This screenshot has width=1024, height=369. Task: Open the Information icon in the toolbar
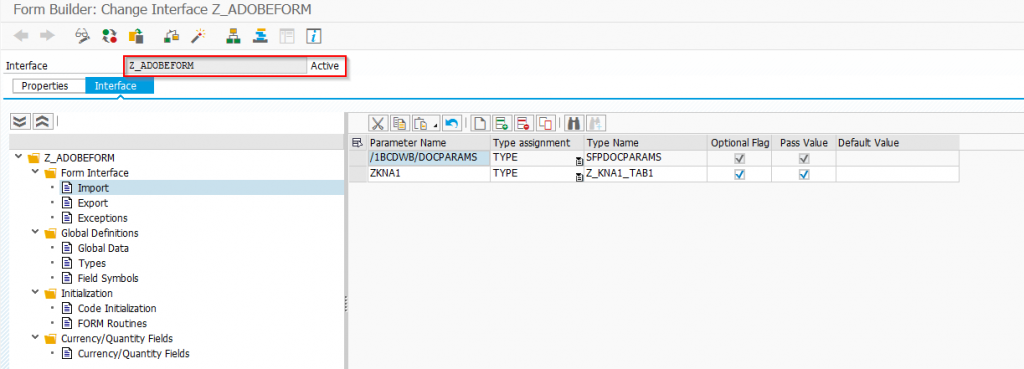click(x=314, y=36)
